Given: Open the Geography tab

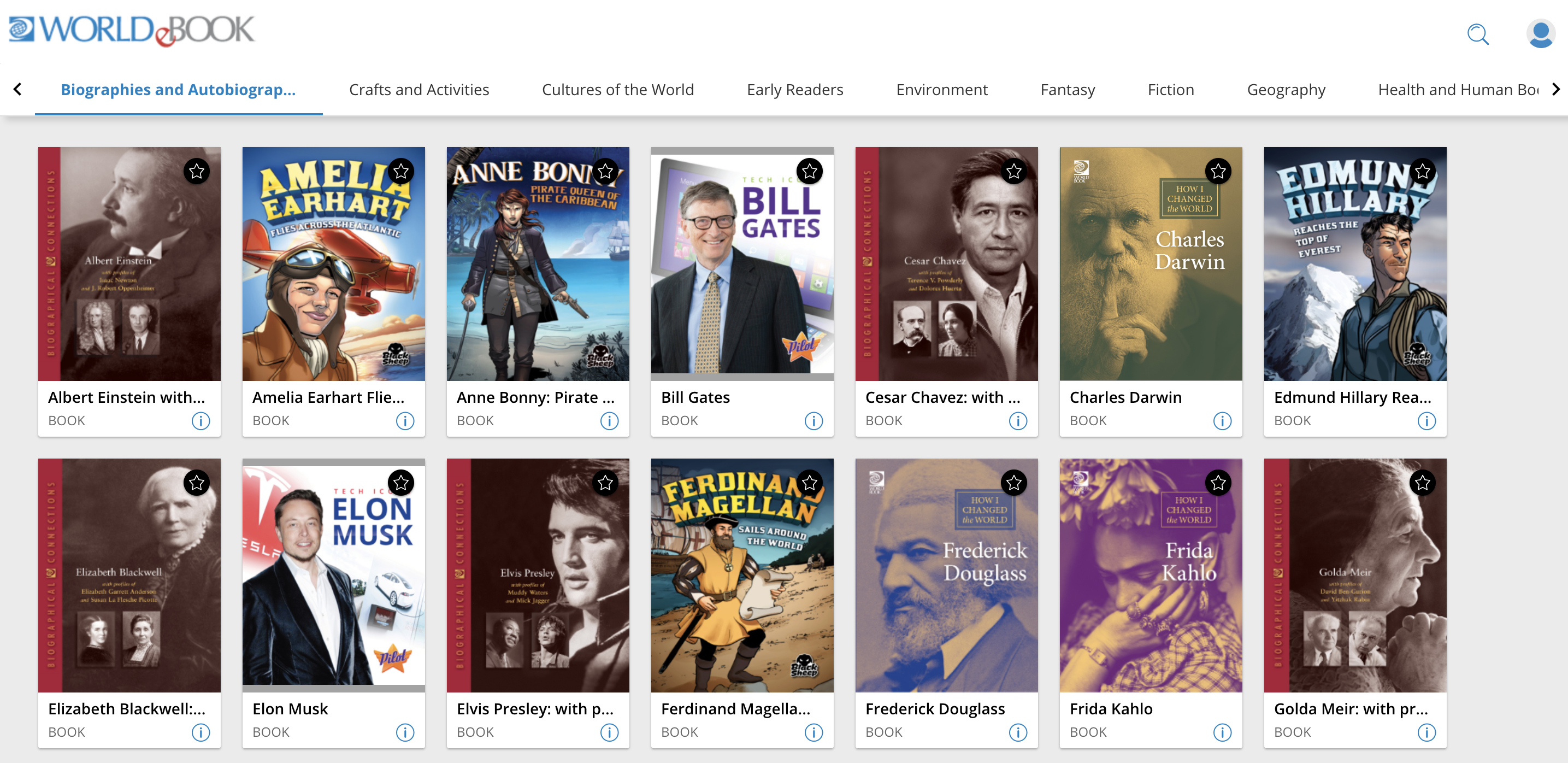Looking at the screenshot, I should coord(1286,90).
